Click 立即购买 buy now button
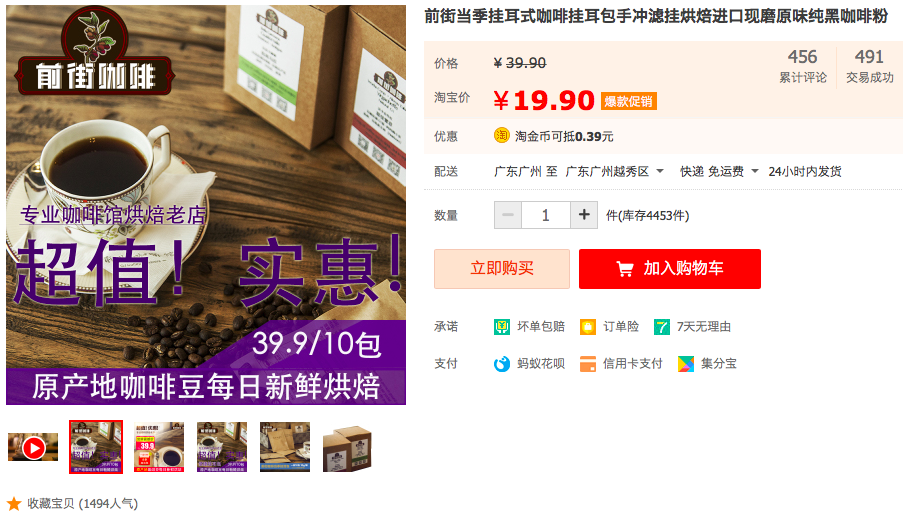This screenshot has height=515, width=903. point(502,269)
